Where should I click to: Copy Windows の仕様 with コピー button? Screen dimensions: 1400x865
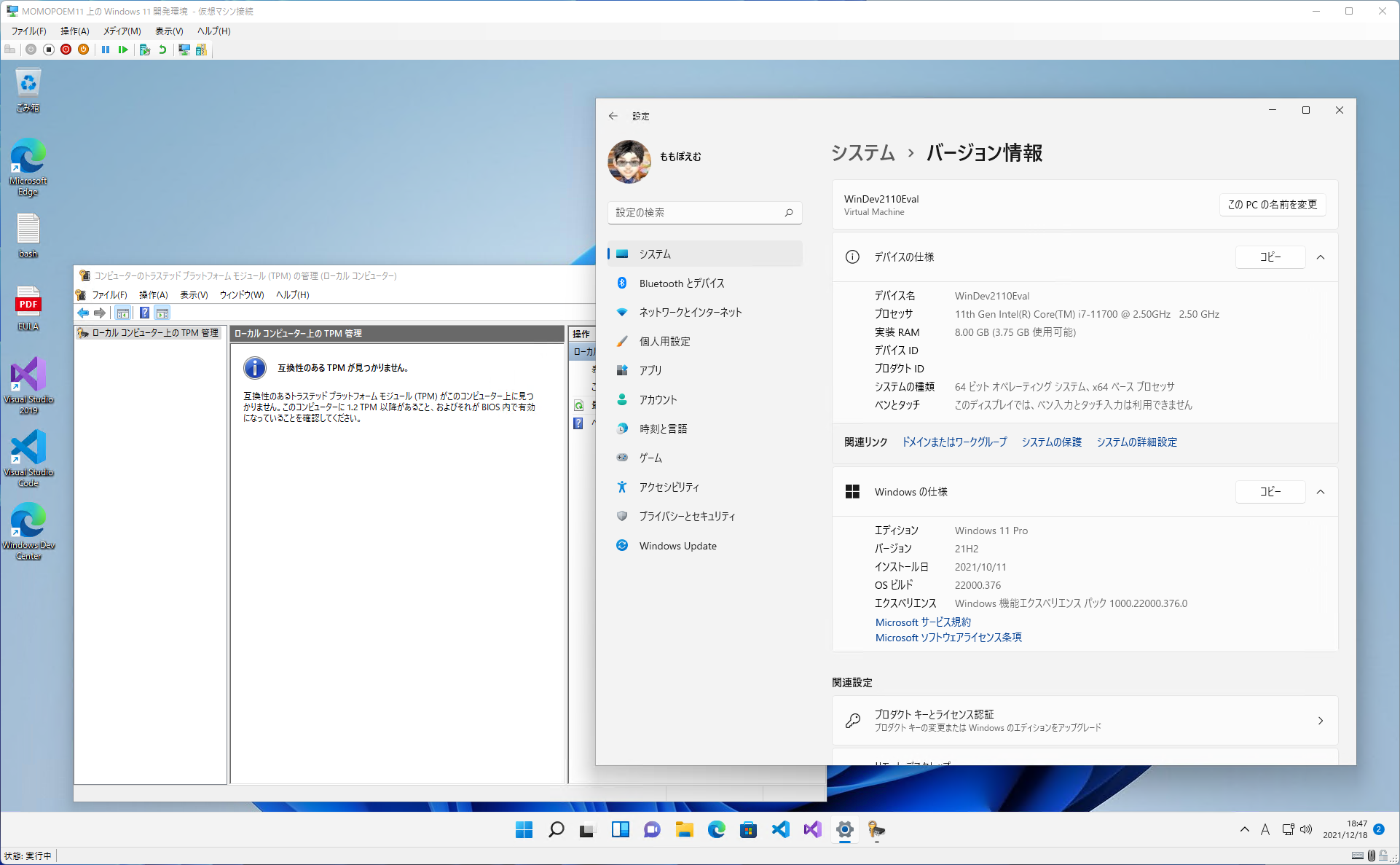(x=1270, y=492)
